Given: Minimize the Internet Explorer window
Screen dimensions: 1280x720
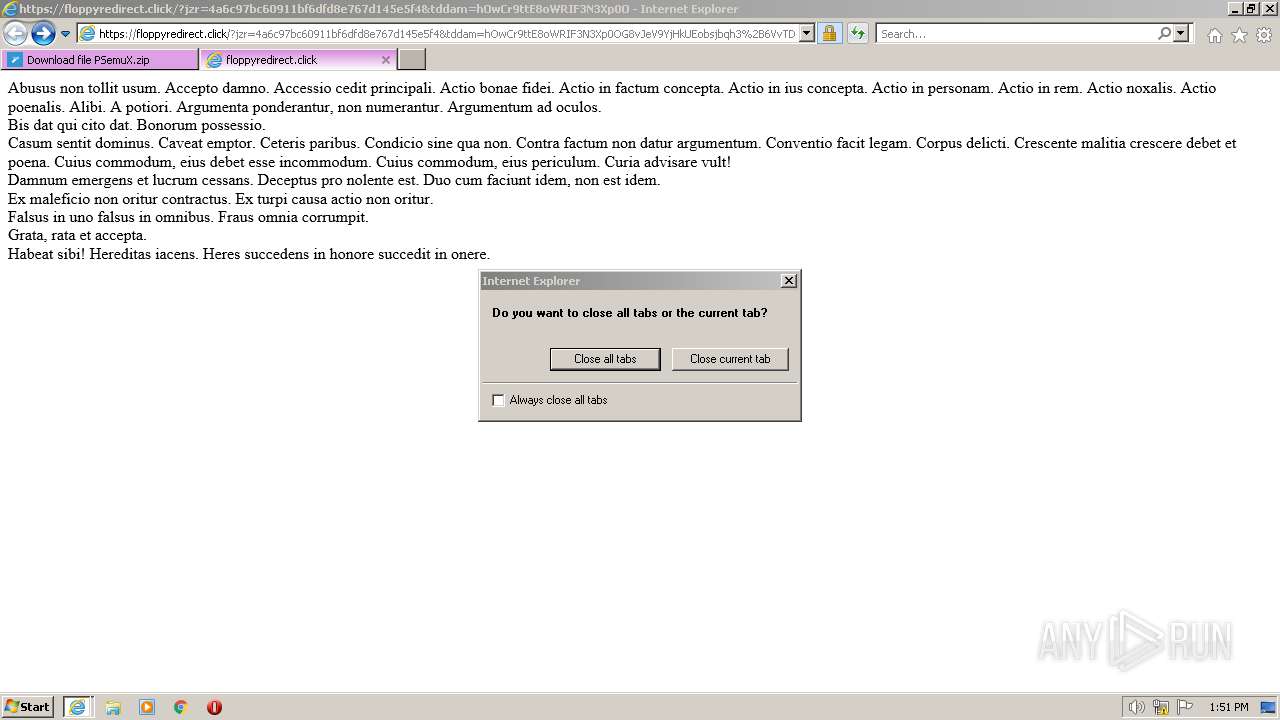Looking at the screenshot, I should (1235, 8).
